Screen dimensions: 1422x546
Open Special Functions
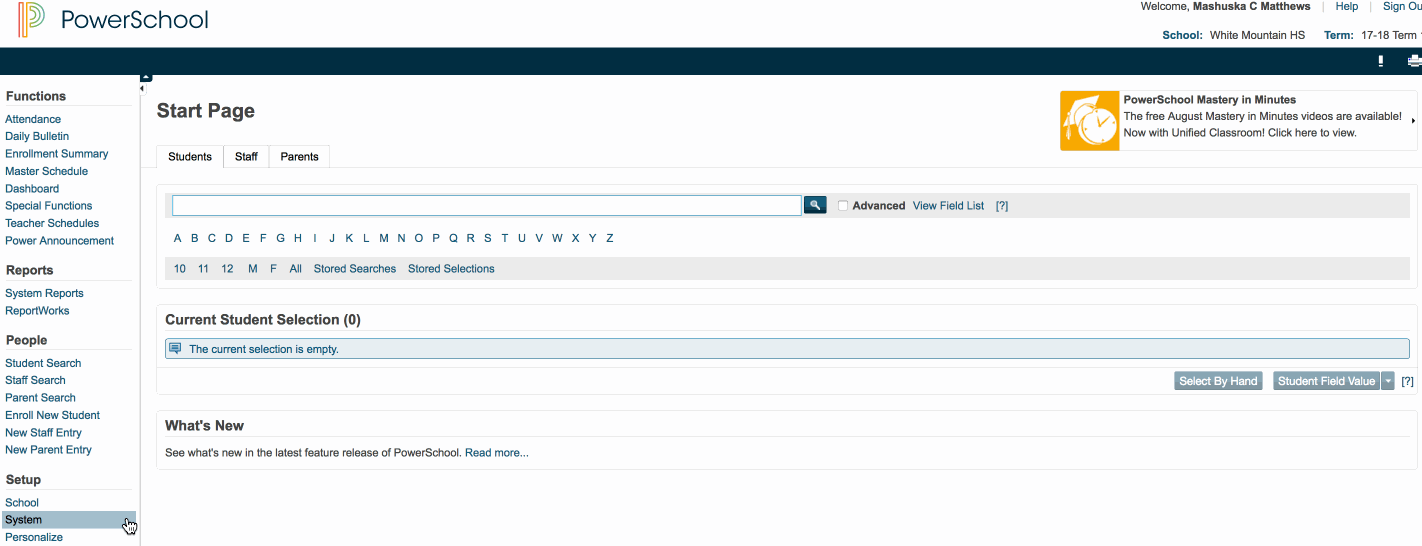(49, 206)
